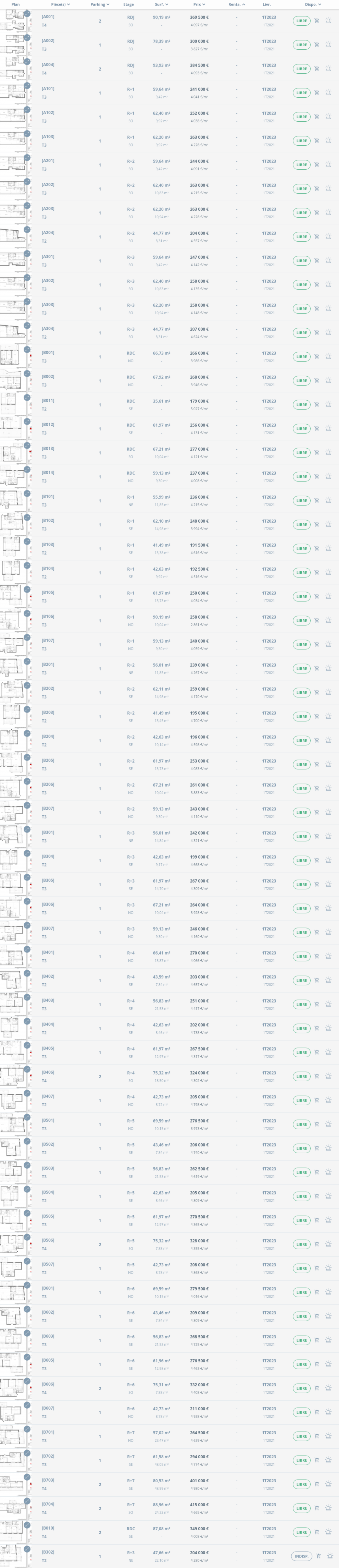Viewport: 339px width, 1568px height.
Task: Enable the alert for lot B203
Action: (328, 716)
